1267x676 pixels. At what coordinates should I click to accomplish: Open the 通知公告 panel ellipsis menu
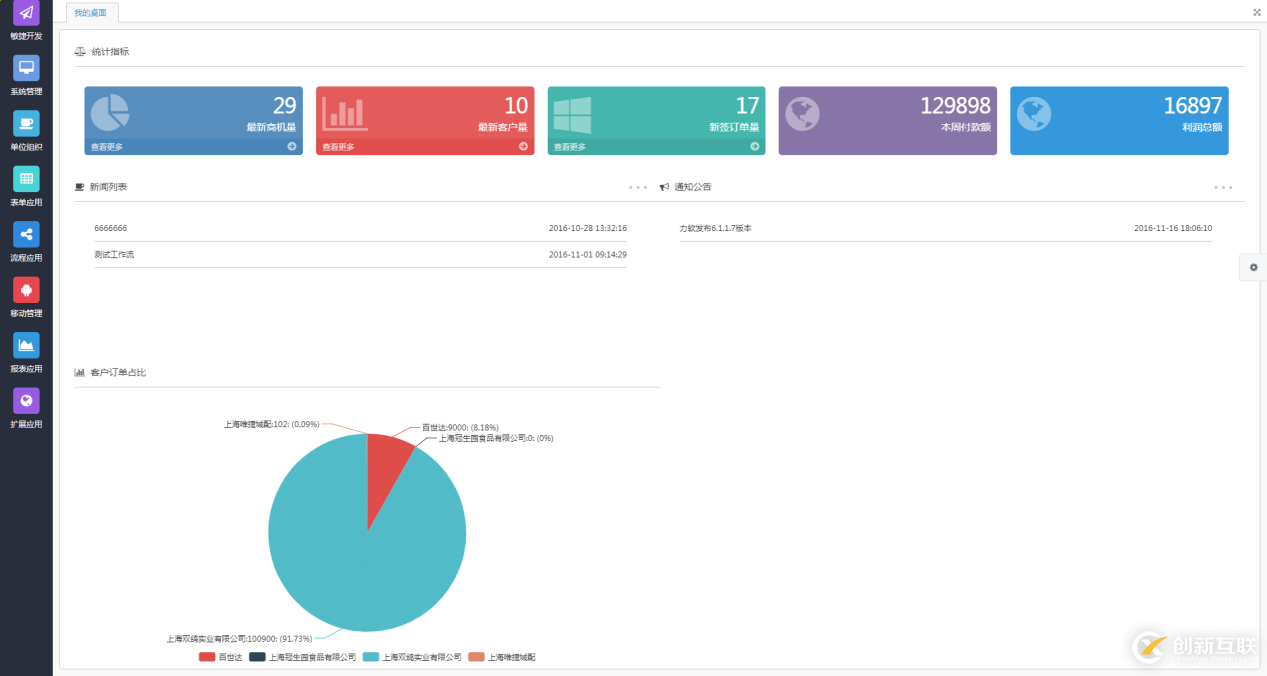pyautogui.click(x=1223, y=187)
